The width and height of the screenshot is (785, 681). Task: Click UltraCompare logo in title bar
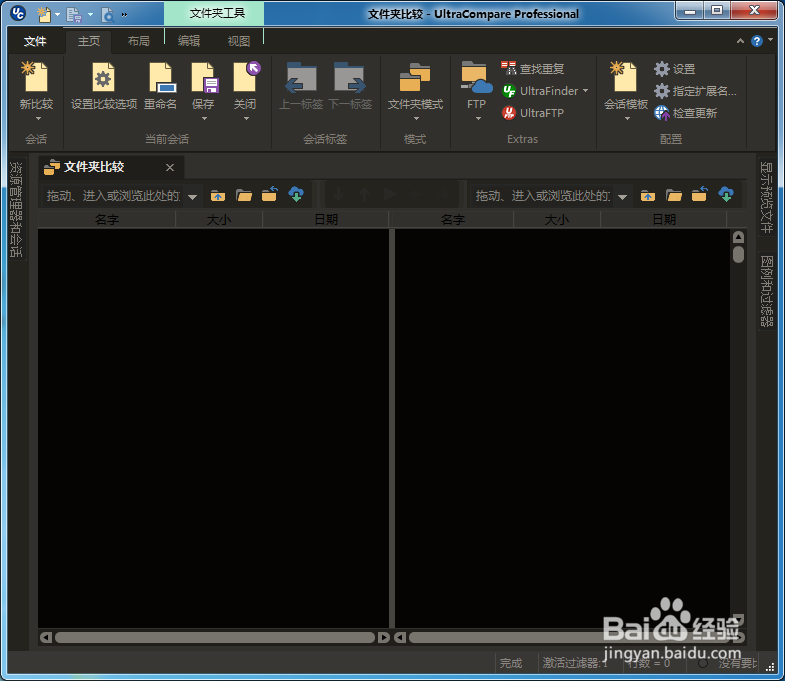click(18, 13)
